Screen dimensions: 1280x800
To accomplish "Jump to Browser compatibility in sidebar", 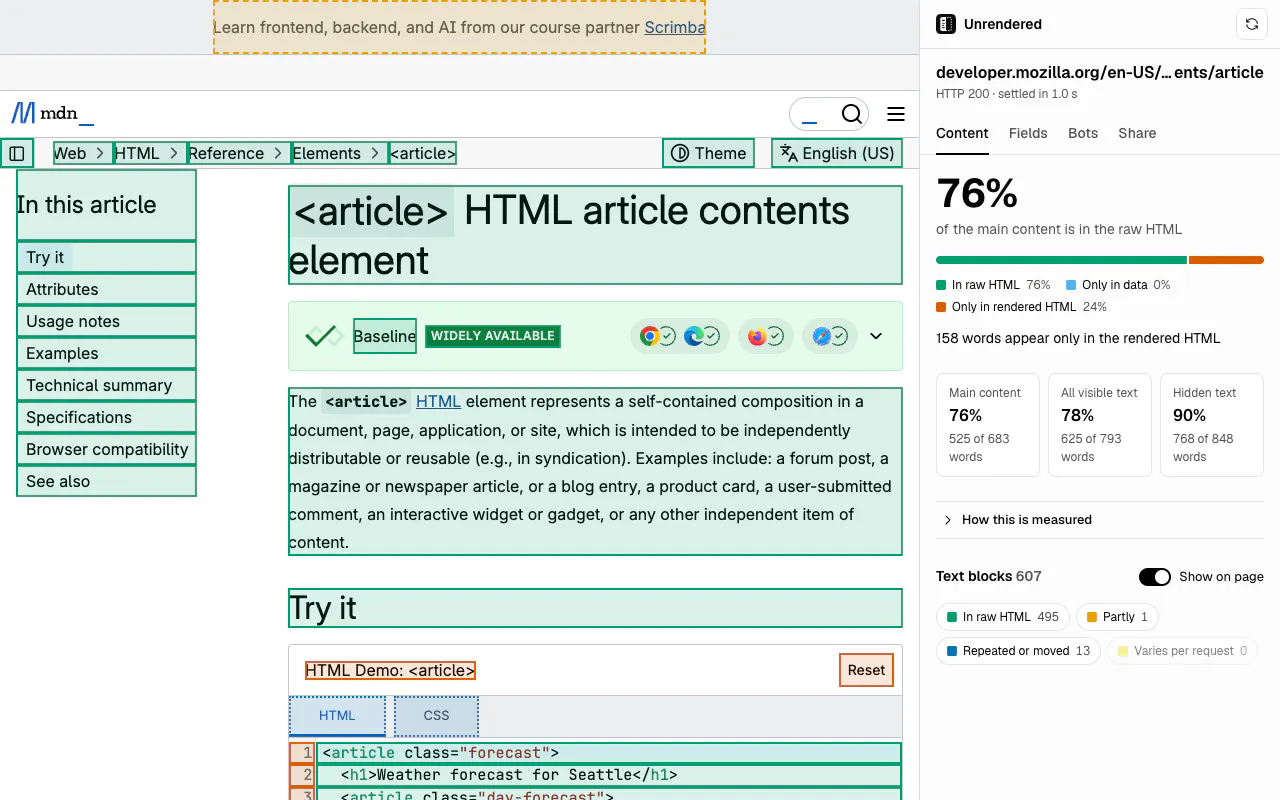I will click(106, 449).
